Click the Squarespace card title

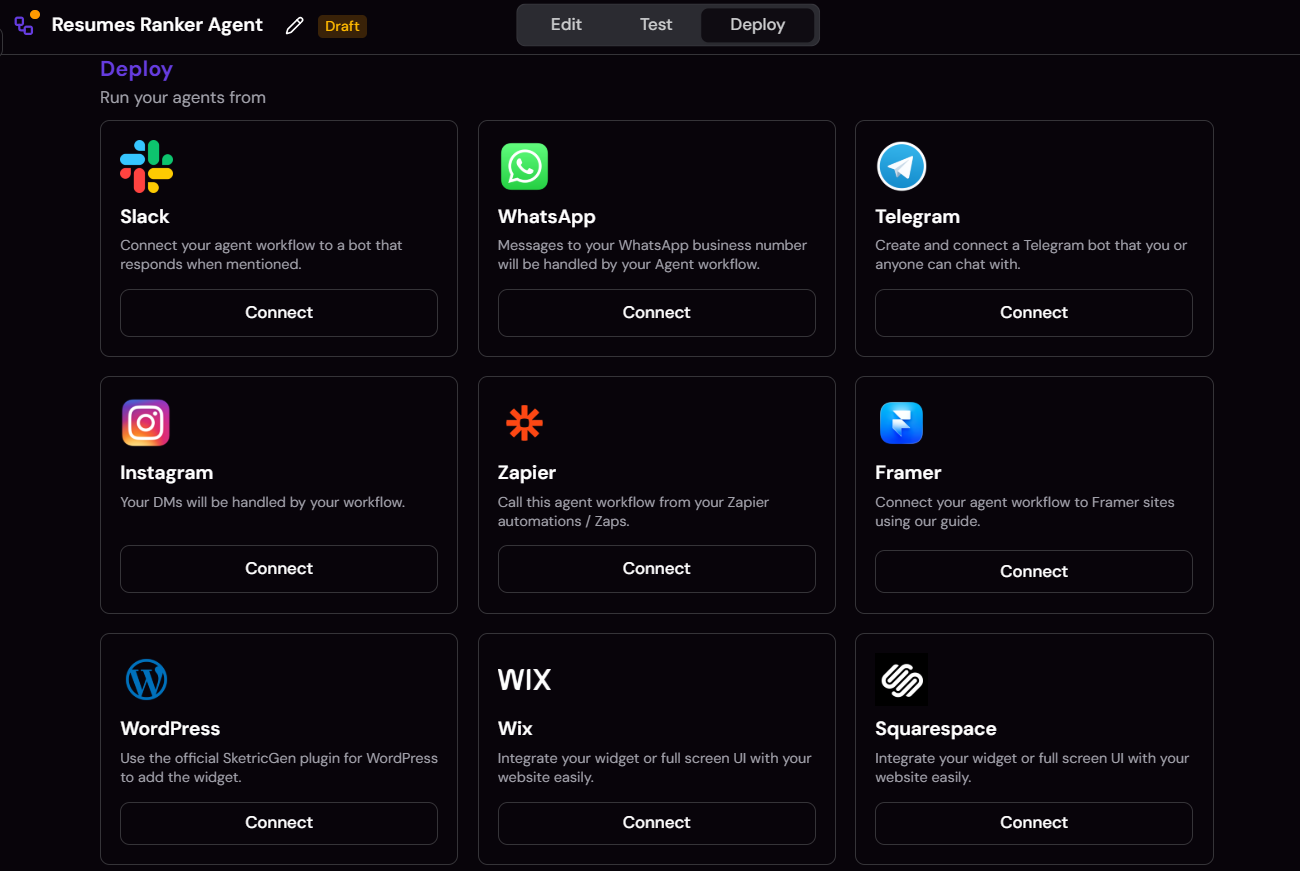tap(936, 729)
